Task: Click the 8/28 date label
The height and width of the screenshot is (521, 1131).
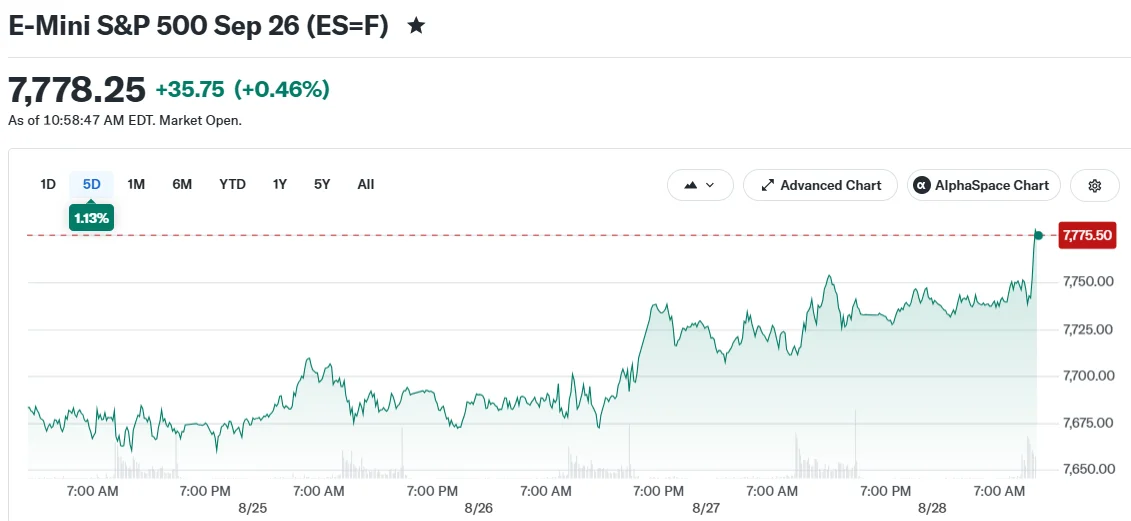Action: pyautogui.click(x=933, y=507)
